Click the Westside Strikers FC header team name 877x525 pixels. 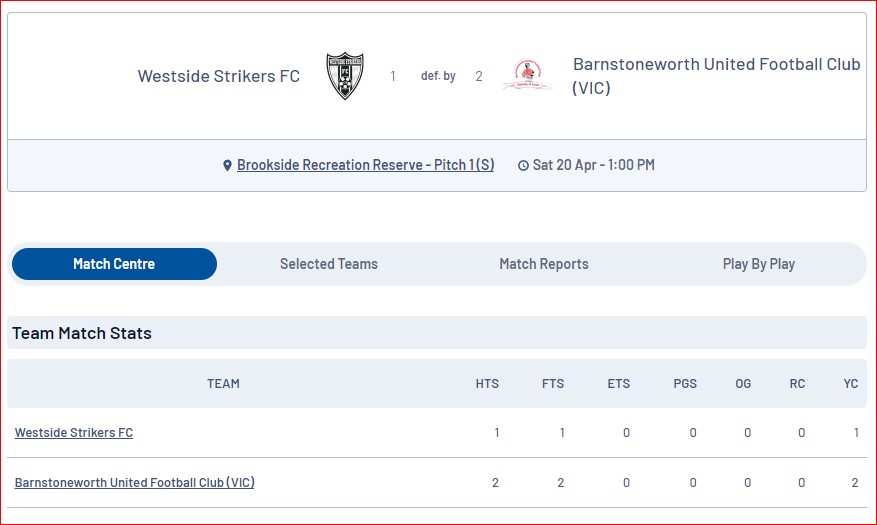tap(219, 76)
